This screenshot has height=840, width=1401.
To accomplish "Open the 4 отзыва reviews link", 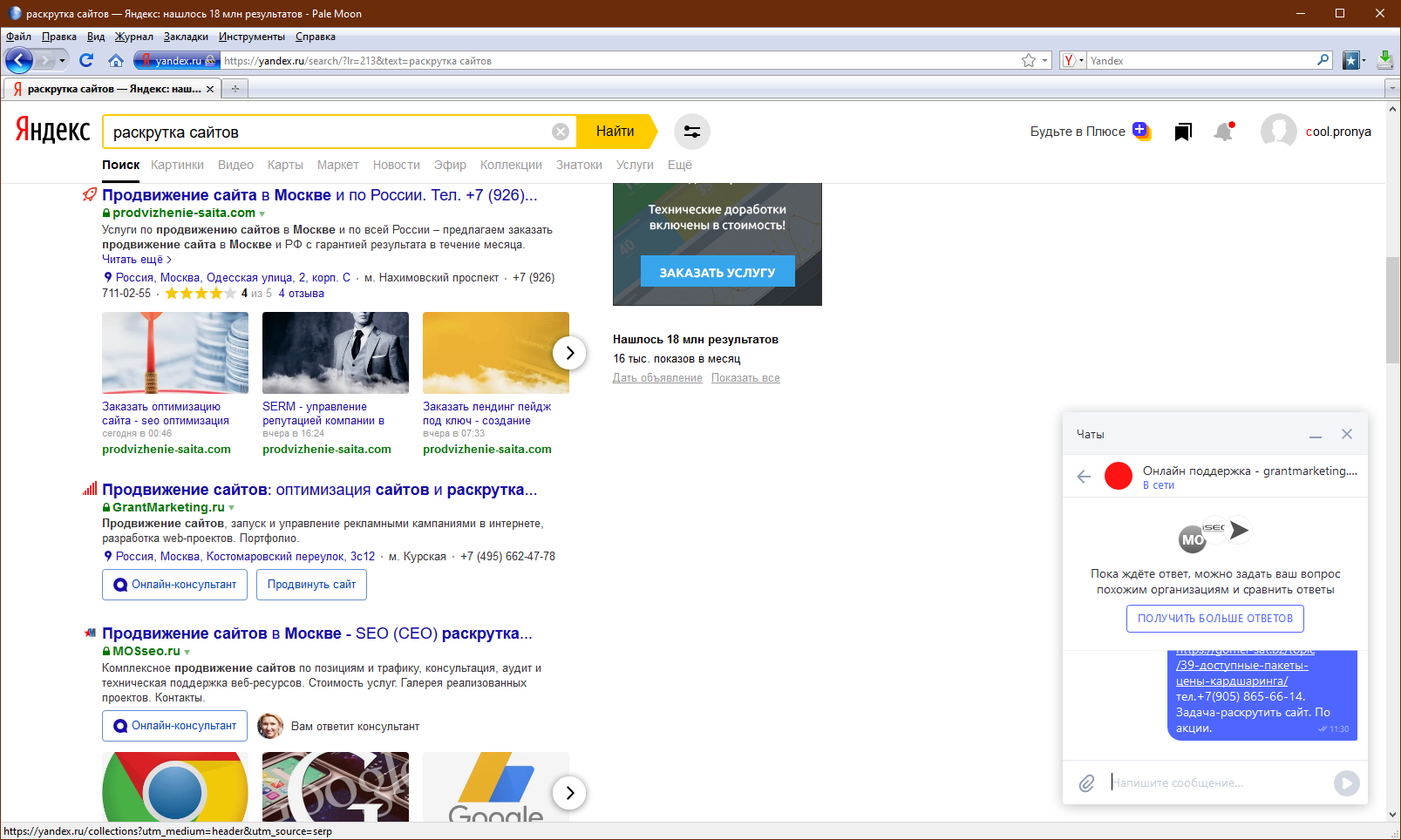I will pos(302,294).
